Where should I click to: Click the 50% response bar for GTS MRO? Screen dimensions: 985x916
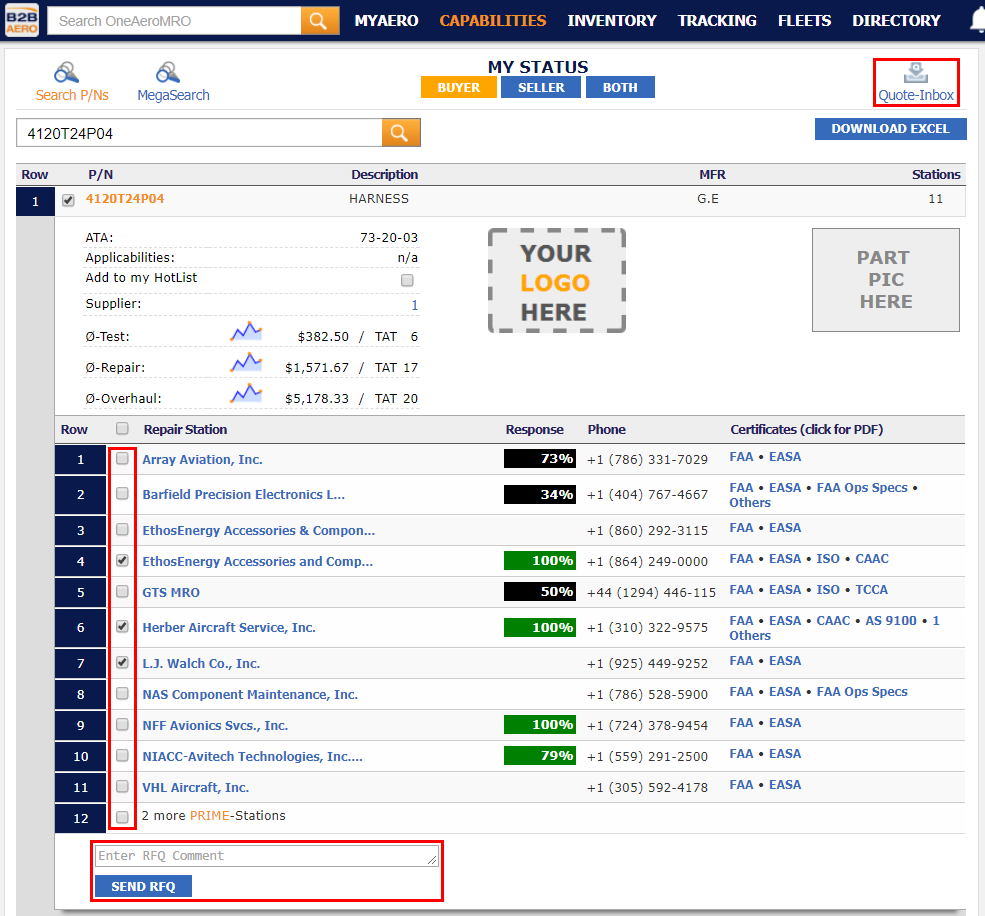(x=540, y=591)
